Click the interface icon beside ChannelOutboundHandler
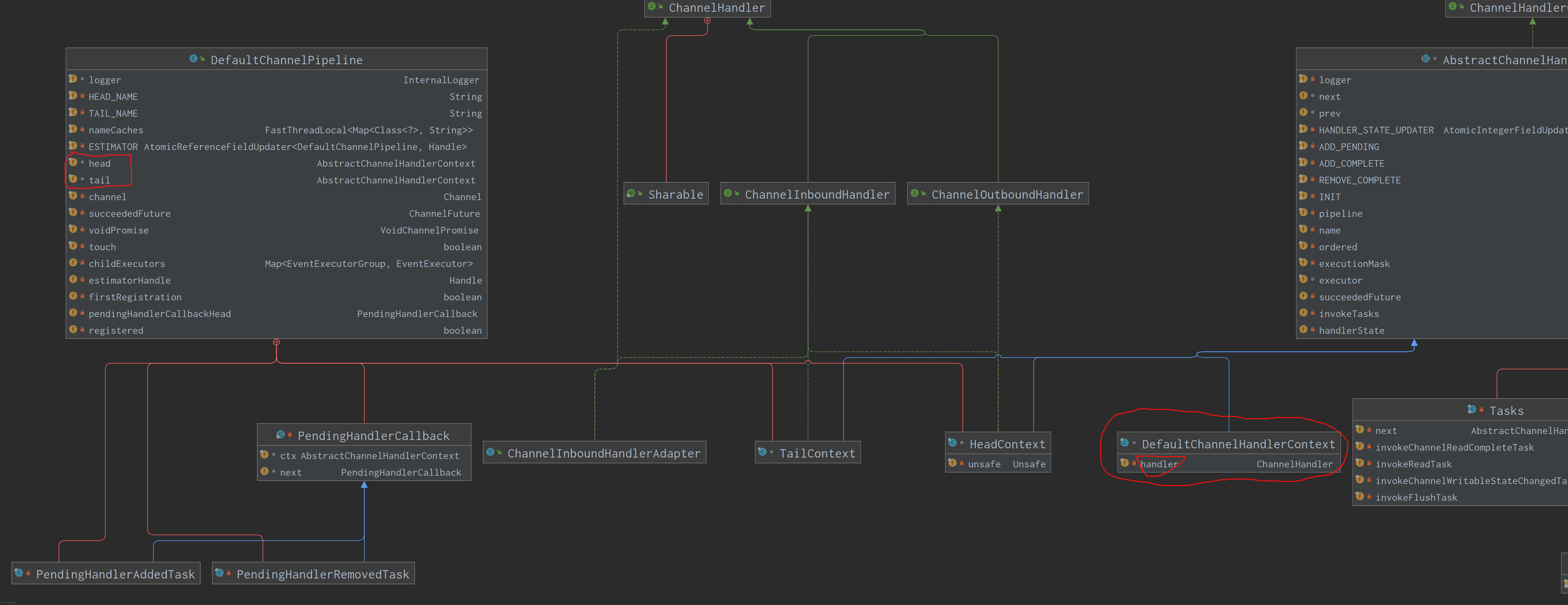Screen dimensions: 1568x605 coord(914,193)
